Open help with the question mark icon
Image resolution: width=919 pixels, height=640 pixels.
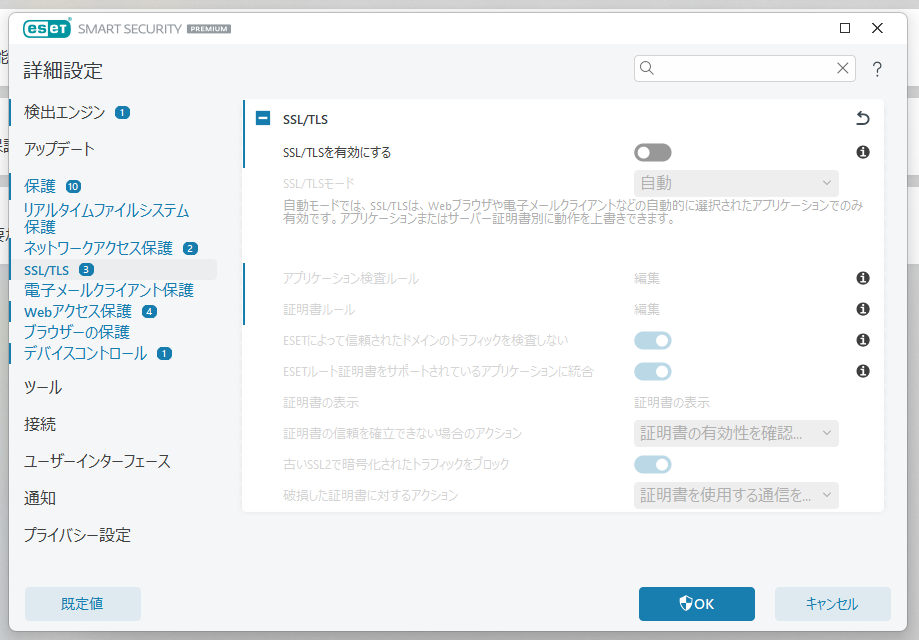pos(877,69)
